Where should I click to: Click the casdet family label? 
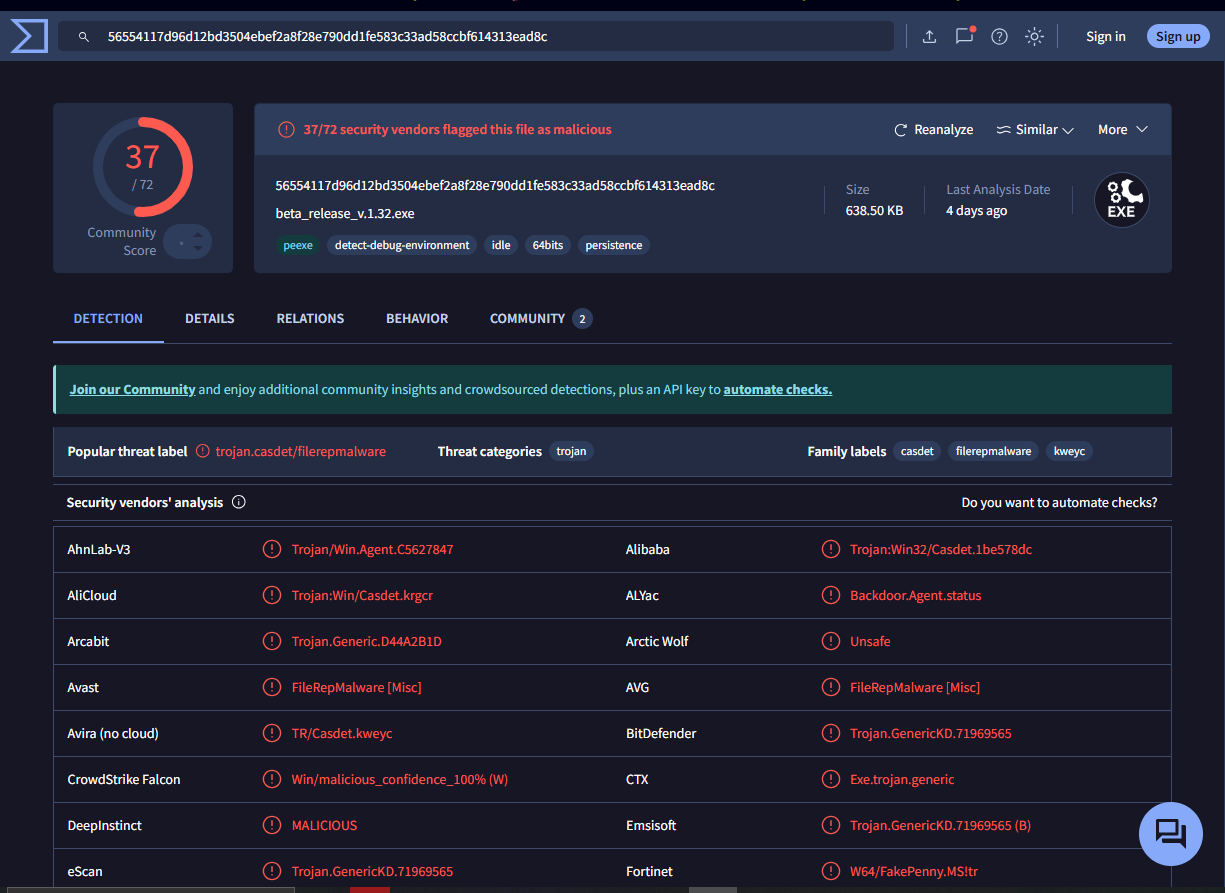point(917,451)
